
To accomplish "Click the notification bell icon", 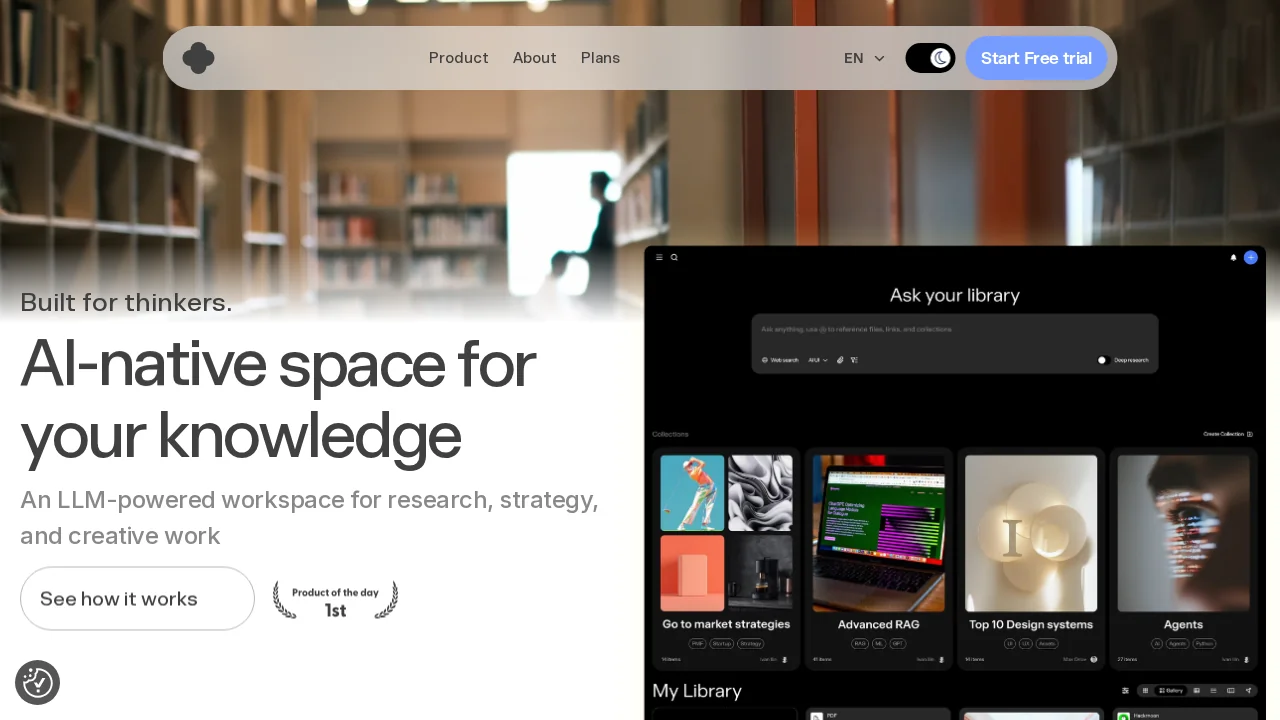I will point(1233,258).
